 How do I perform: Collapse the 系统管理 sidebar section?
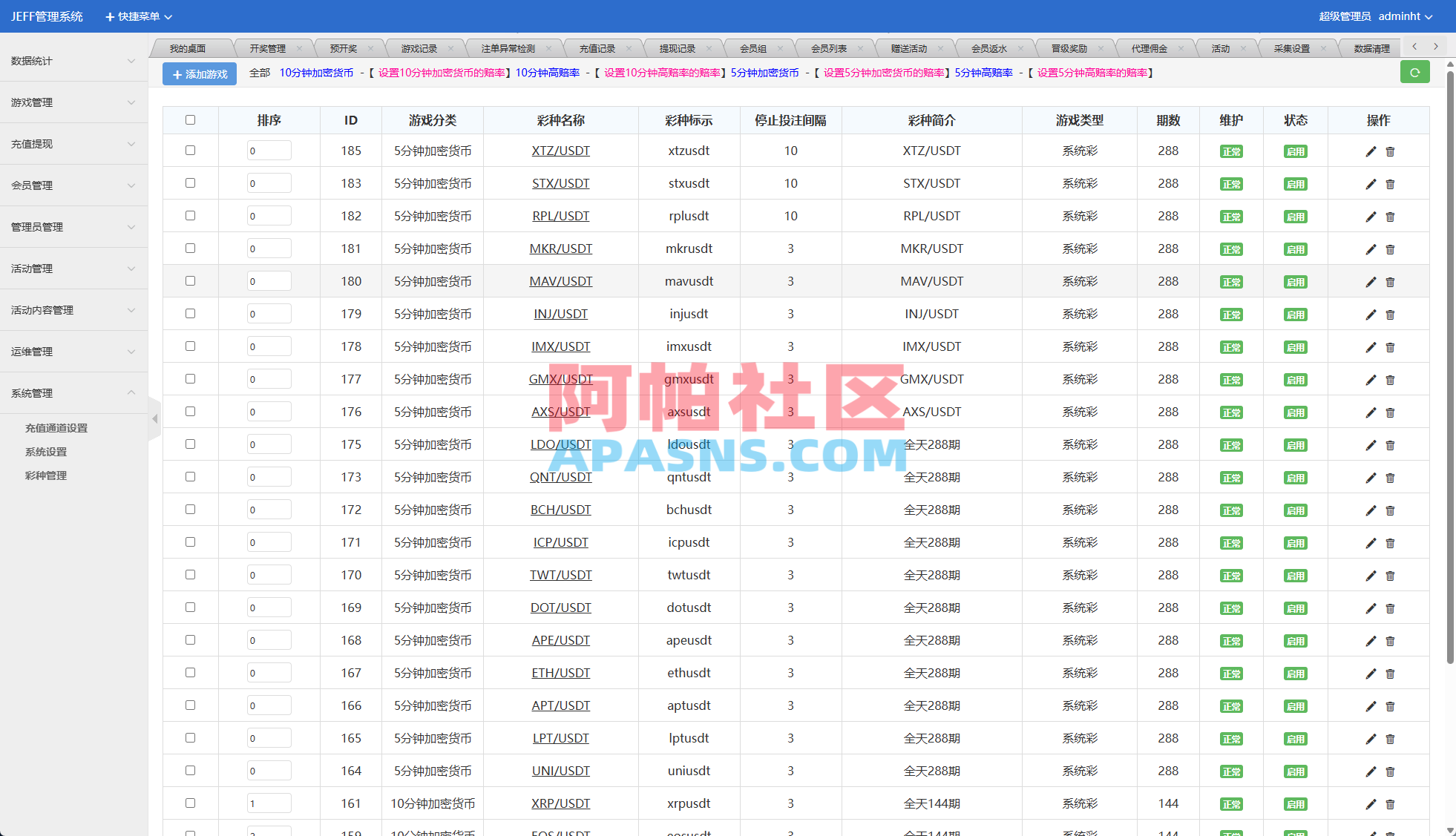[73, 392]
